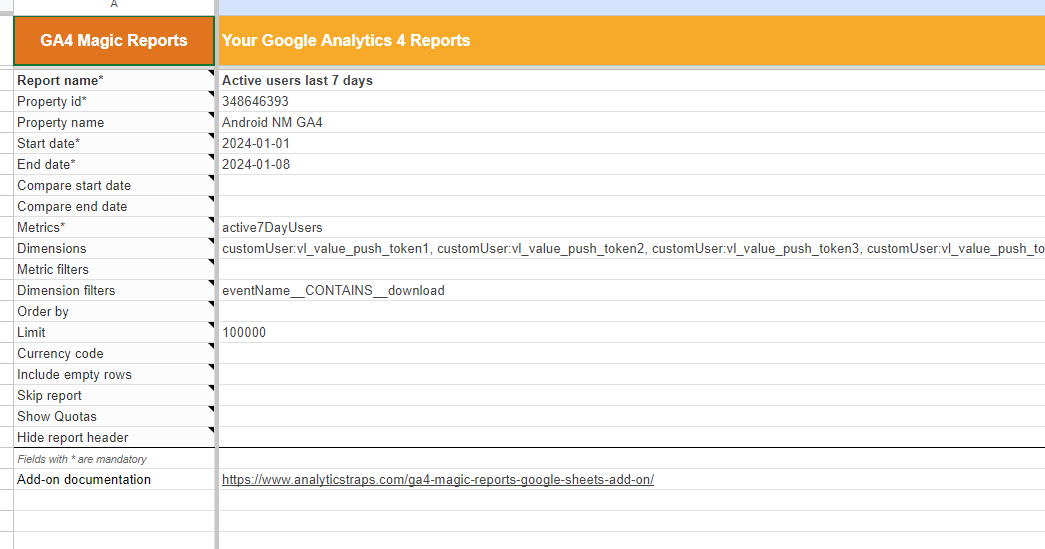Open the analyticstraps.com documentation link

tap(438, 480)
